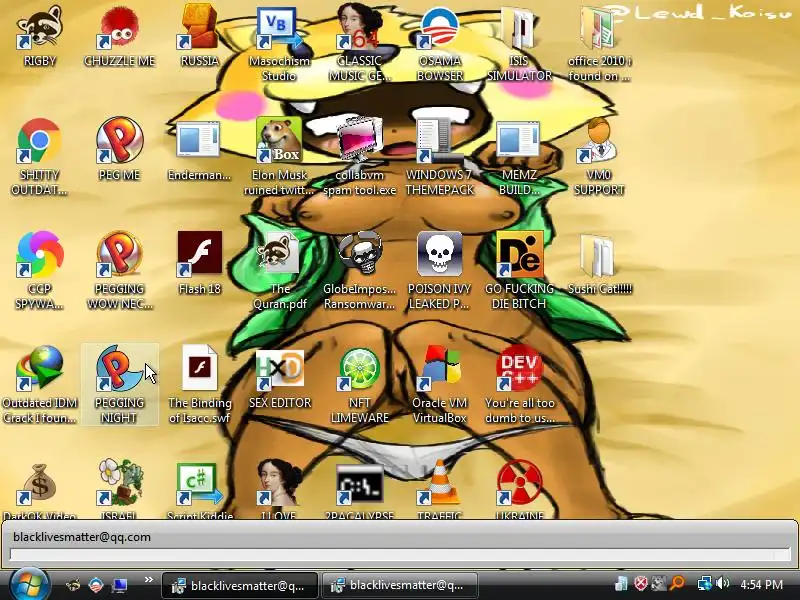Click the 4:54 PM system clock
Viewport: 800px width, 600px height.
(x=761, y=584)
